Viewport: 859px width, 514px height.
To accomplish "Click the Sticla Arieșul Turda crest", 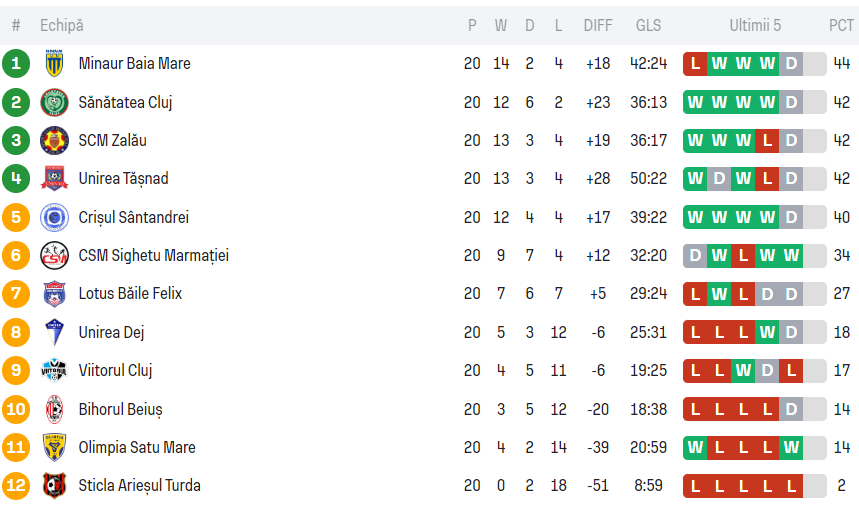I will click(54, 486).
